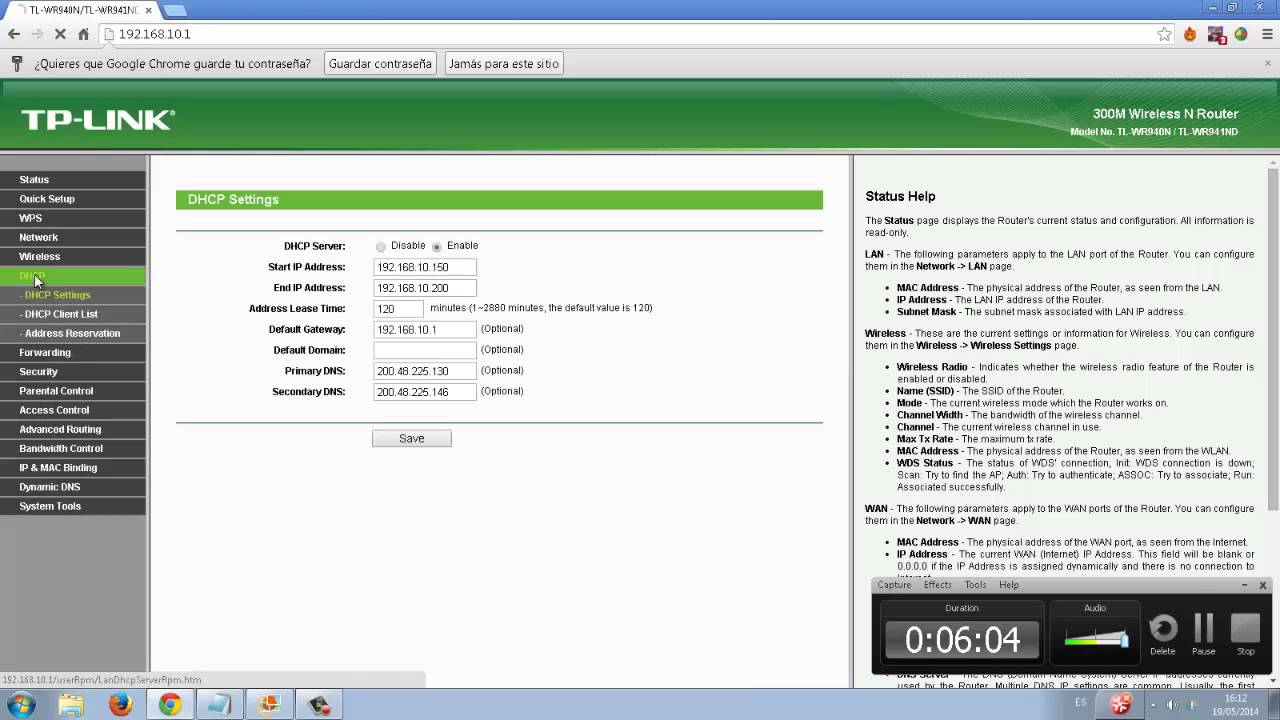1280x720 pixels.
Task: Open Firefox from the taskbar
Action: (120, 705)
